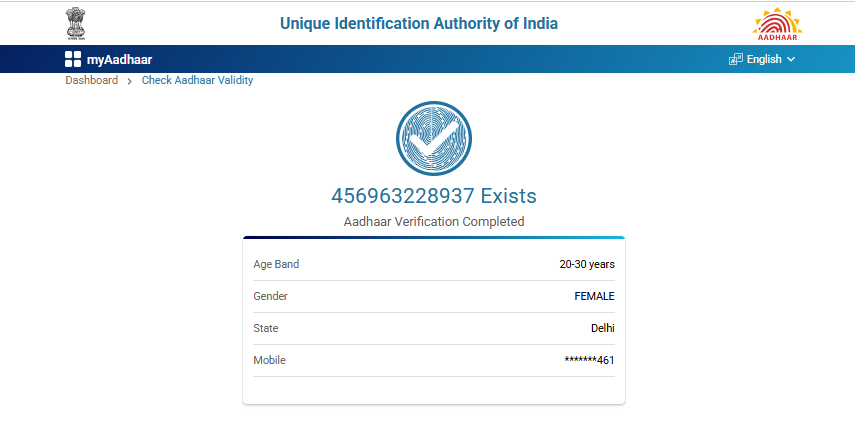Click Aadhaar Verification Completed text
The image size is (855, 430).
point(433,221)
